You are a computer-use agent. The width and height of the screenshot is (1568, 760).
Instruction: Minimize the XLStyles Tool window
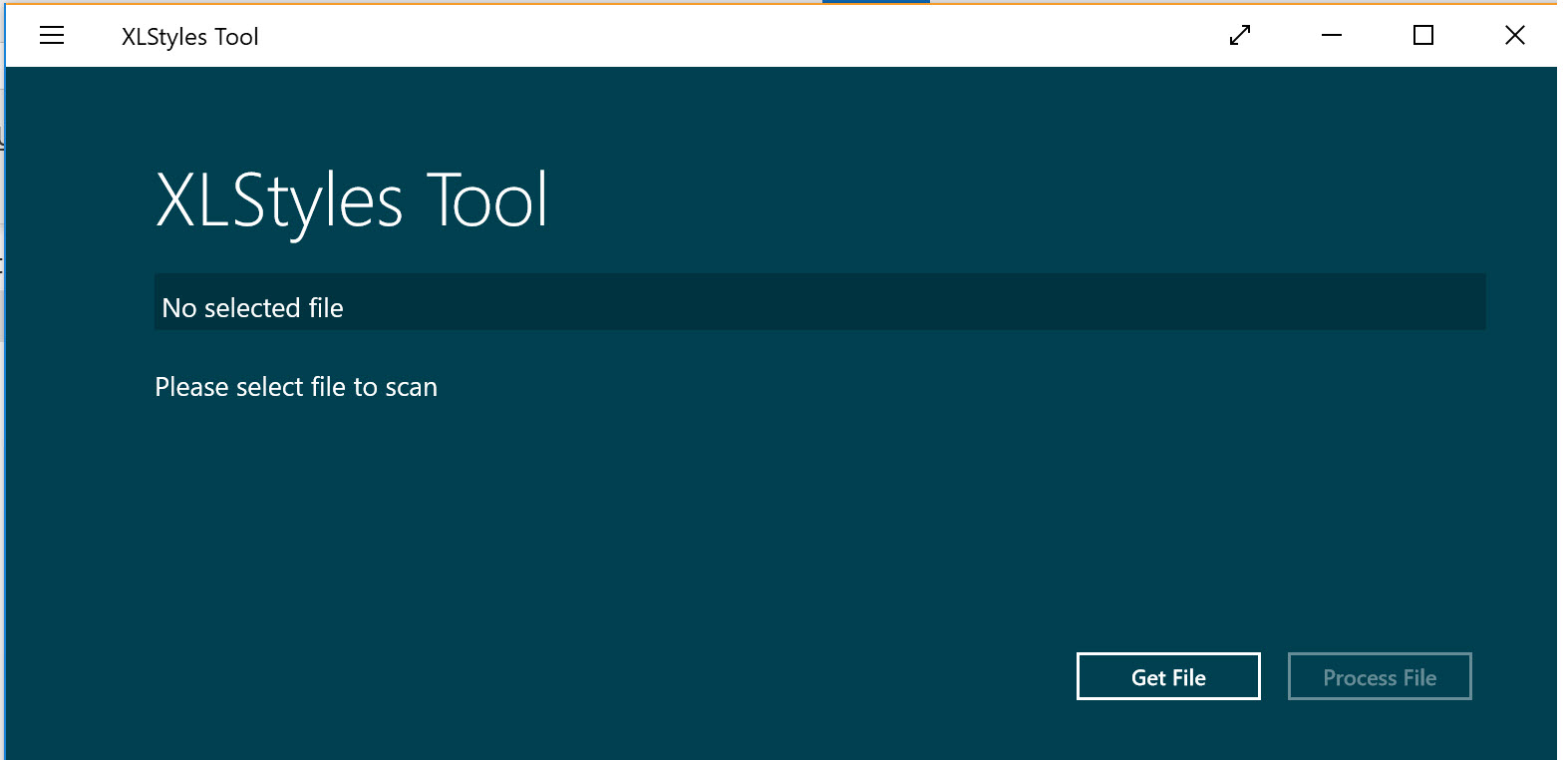click(1332, 36)
